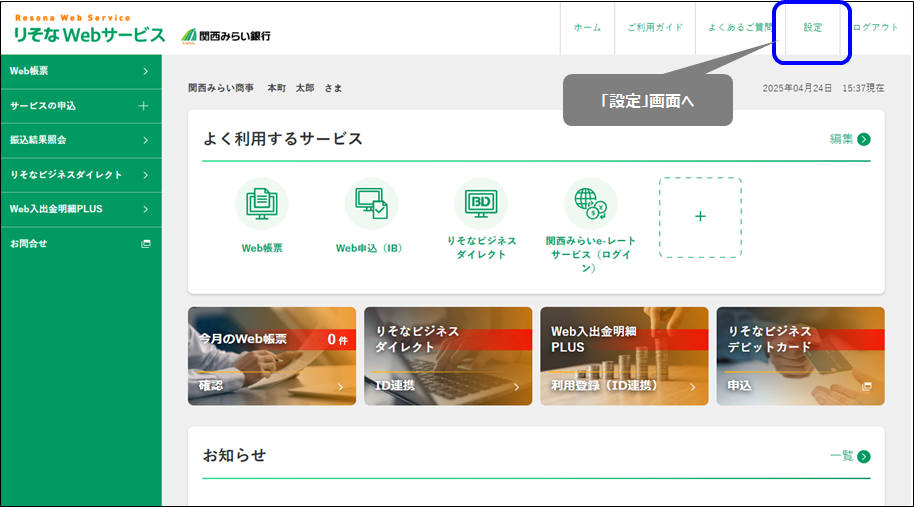
Task: Click Web帳票 label under service icon
Action: tap(262, 248)
